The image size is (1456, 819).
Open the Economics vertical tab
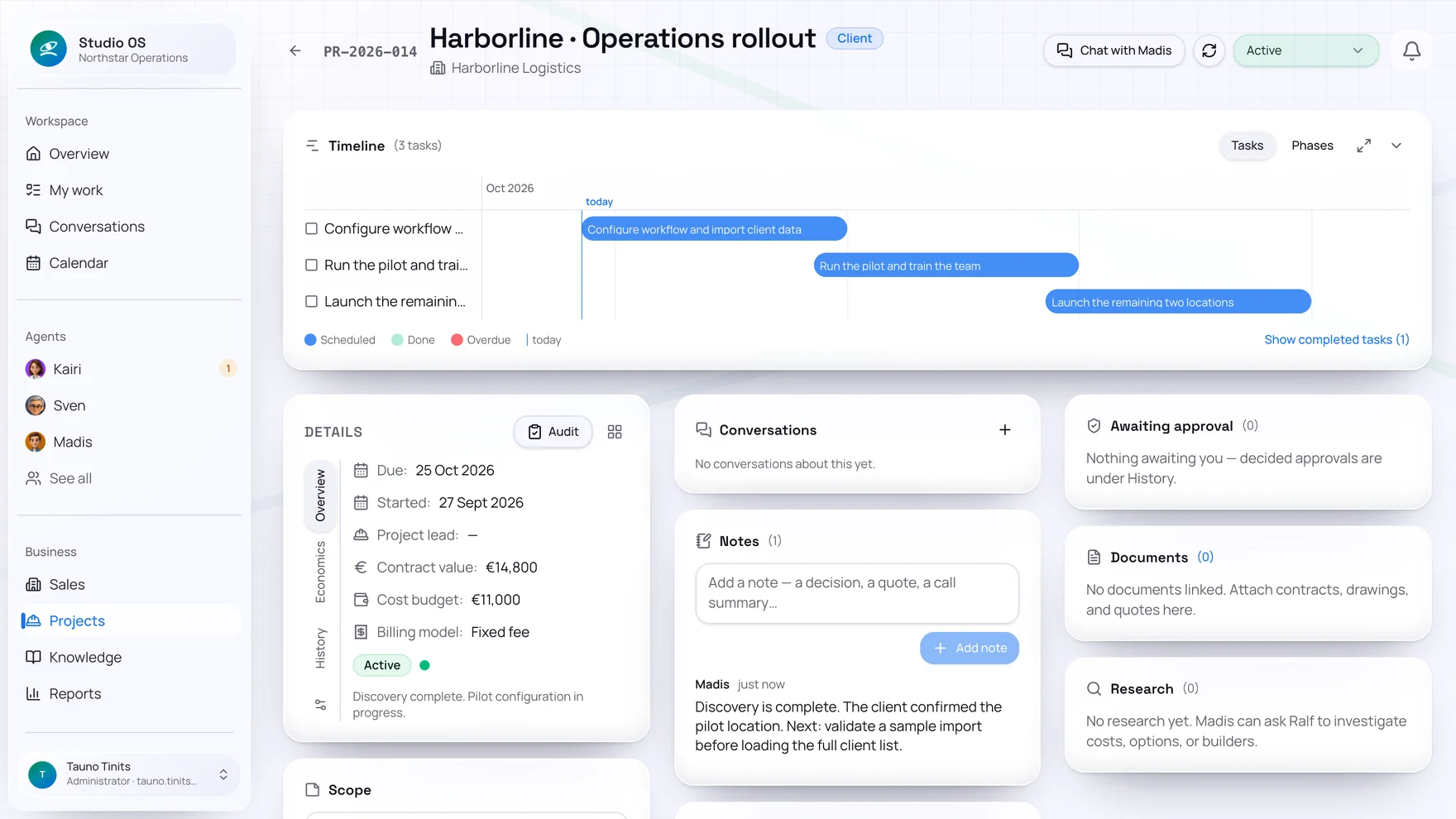[x=321, y=572]
